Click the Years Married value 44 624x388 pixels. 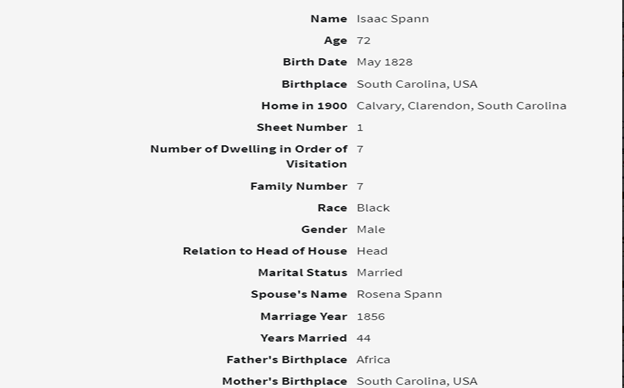363,338
